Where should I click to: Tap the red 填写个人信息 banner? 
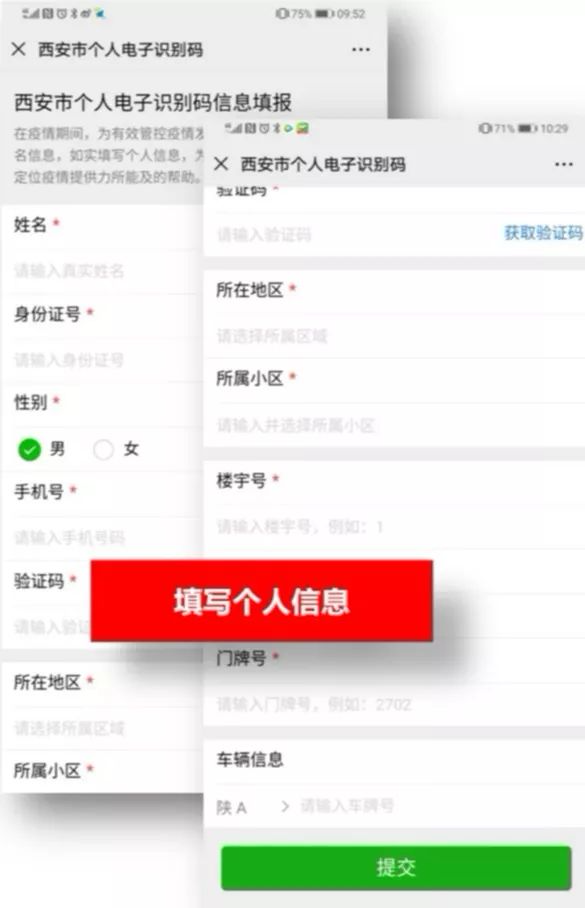262,601
